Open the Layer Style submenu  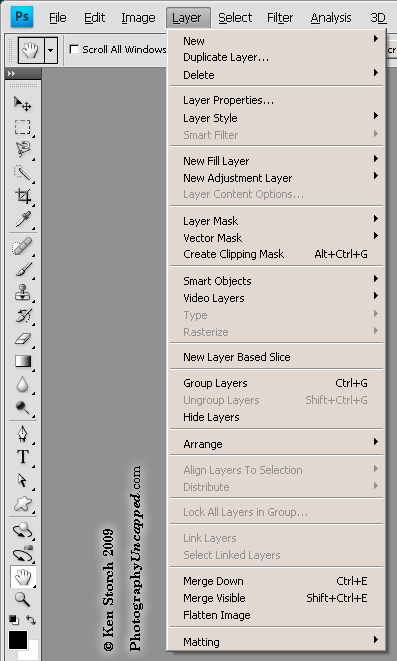(276, 118)
